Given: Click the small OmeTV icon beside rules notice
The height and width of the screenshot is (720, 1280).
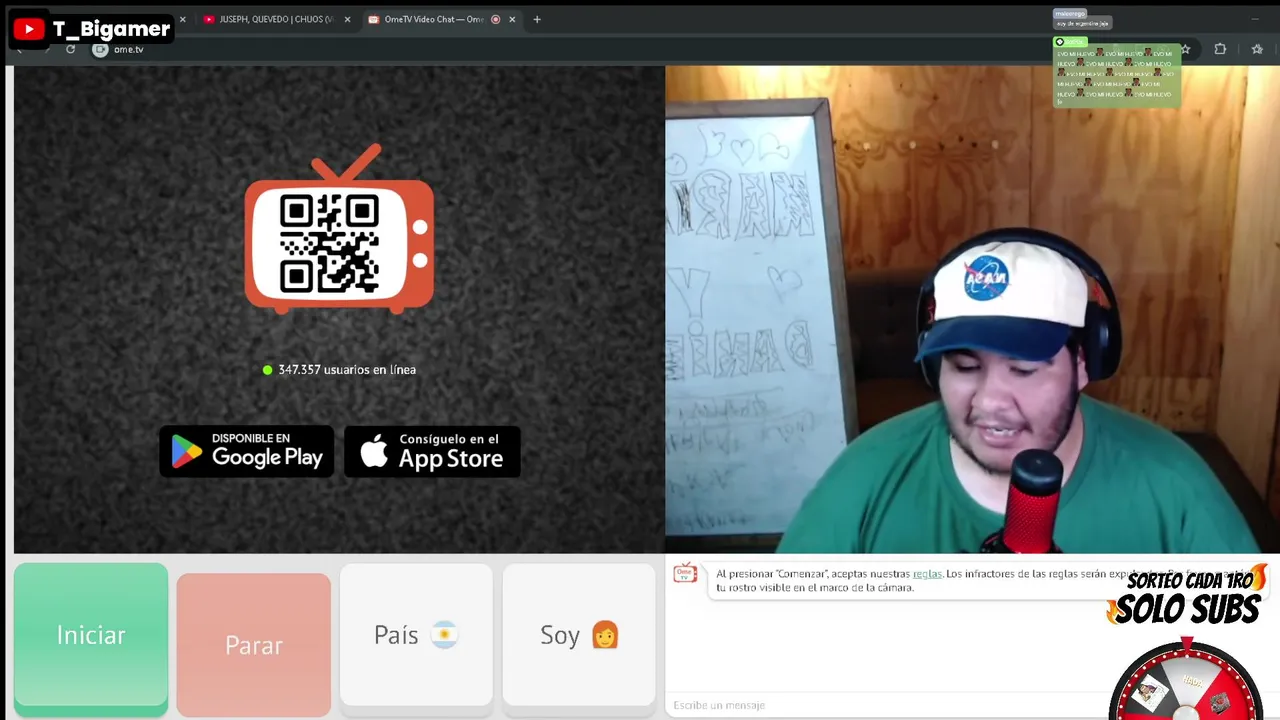Looking at the screenshot, I should tap(685, 573).
